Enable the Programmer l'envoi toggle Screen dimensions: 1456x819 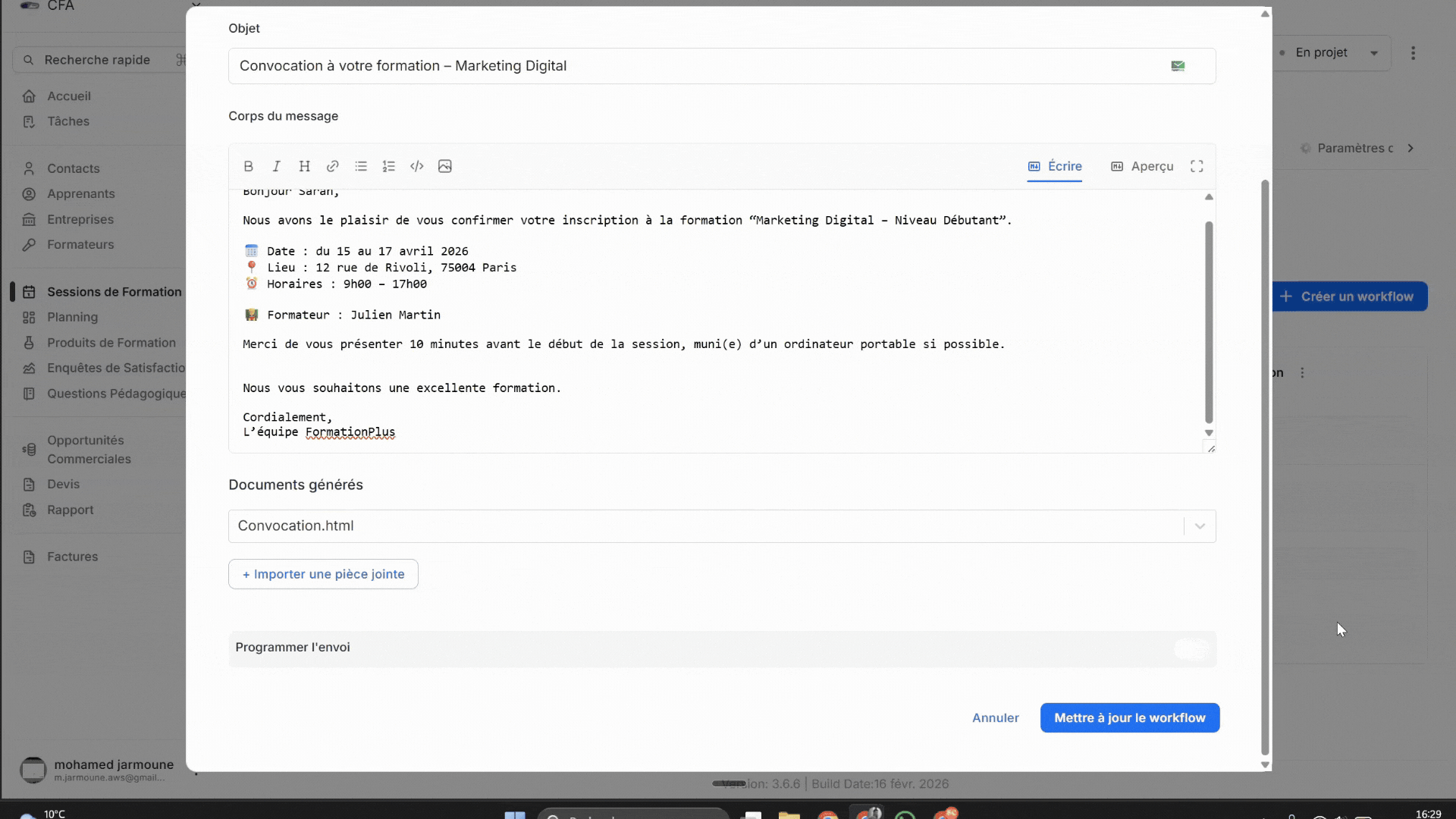coord(1191,648)
